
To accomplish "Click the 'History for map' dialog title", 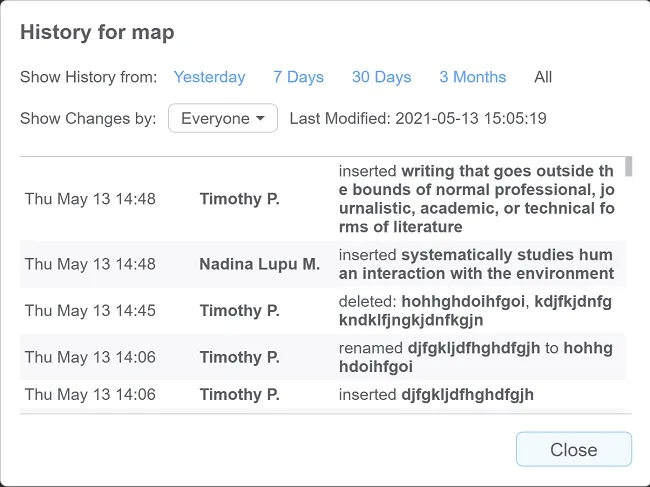I will 97,33.
